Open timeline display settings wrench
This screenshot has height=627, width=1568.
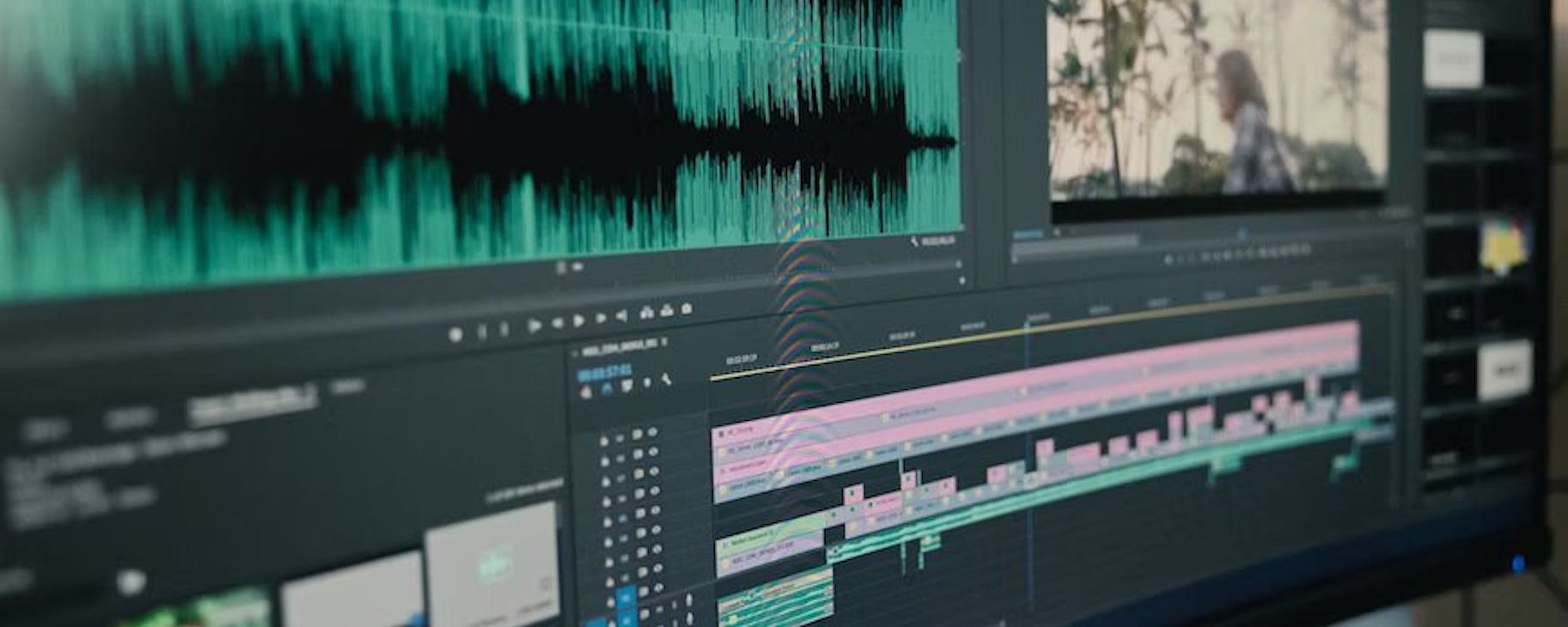point(667,379)
